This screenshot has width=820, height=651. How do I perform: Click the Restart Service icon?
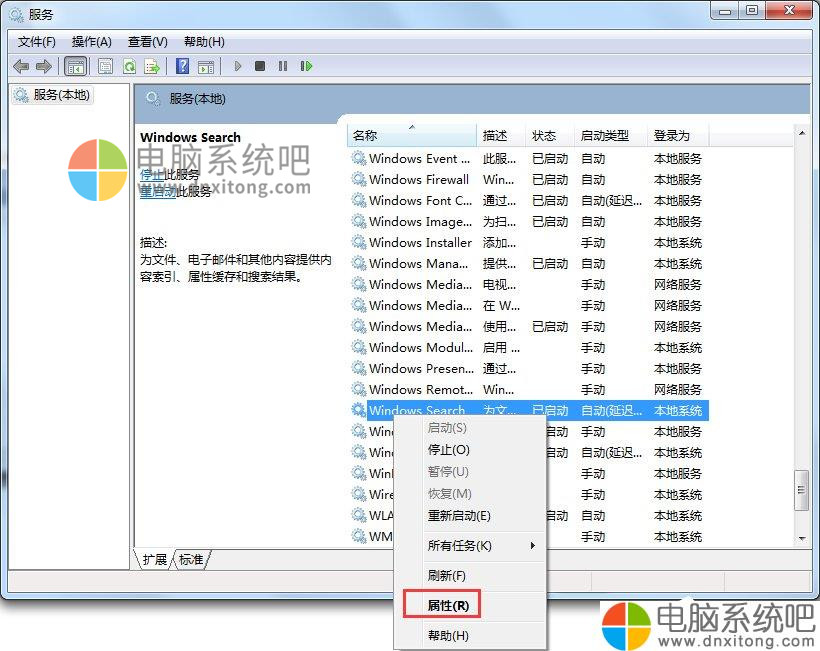pyautogui.click(x=306, y=66)
